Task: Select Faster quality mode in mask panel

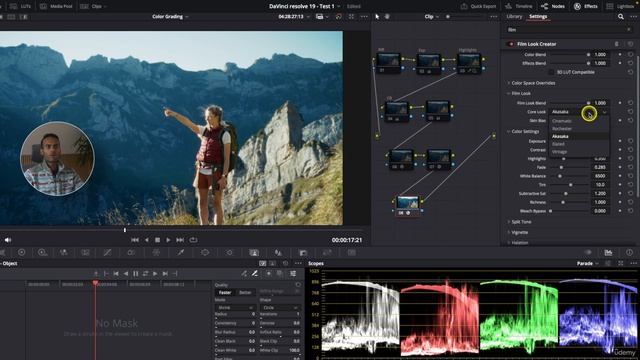Action: tap(224, 292)
